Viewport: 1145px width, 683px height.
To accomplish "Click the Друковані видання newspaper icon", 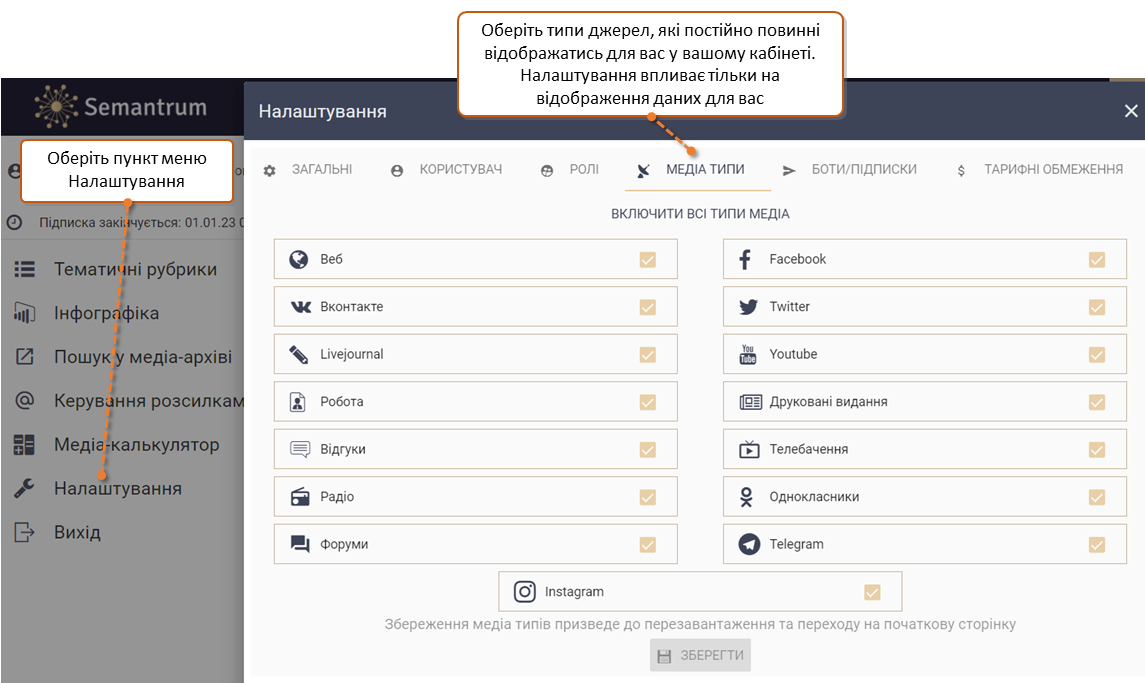I will (x=751, y=402).
